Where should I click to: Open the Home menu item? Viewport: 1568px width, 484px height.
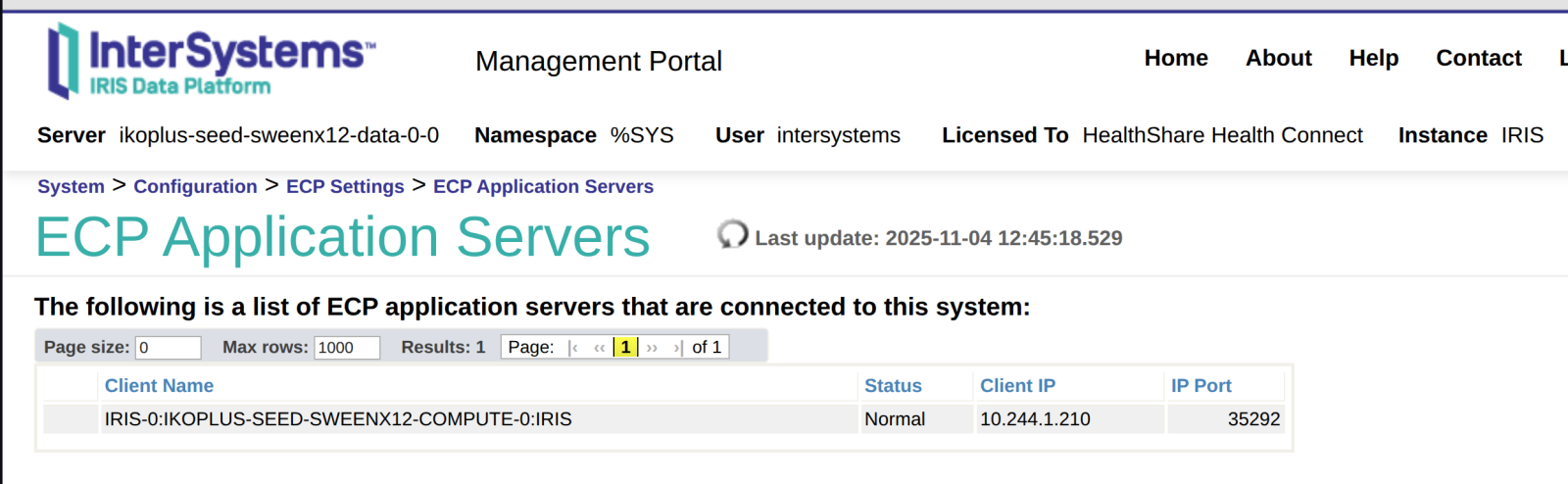(x=1176, y=59)
